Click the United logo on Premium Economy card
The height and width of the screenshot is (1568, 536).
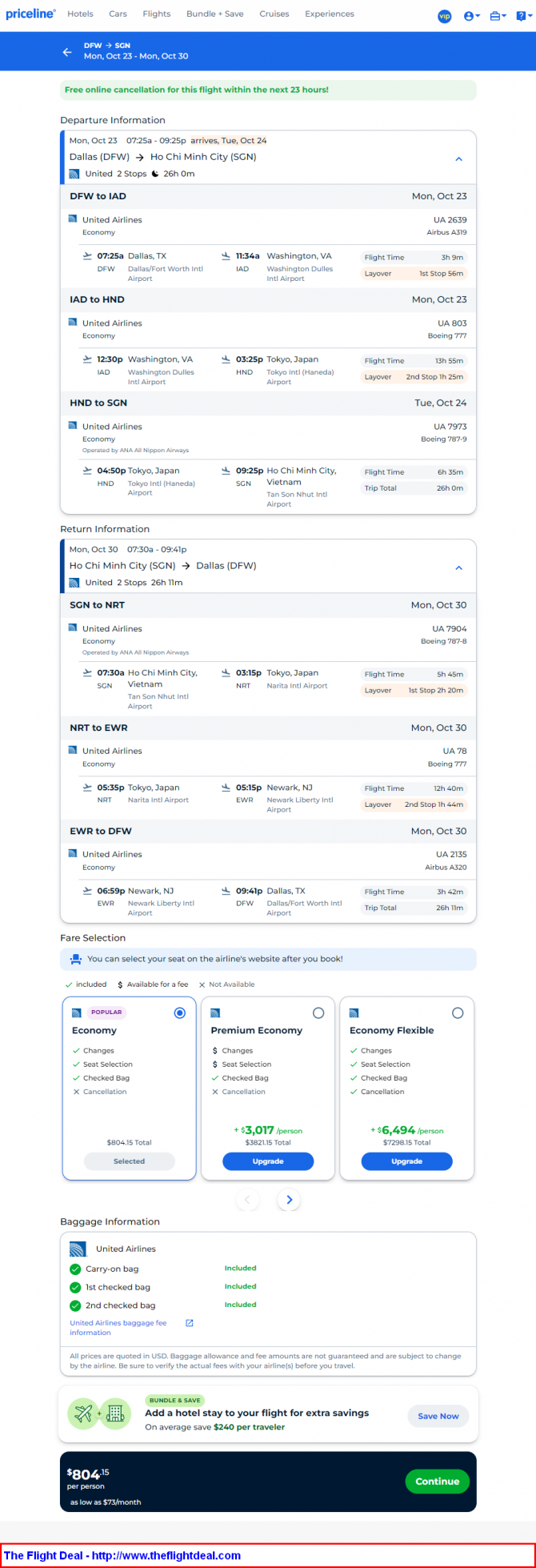215,1013
